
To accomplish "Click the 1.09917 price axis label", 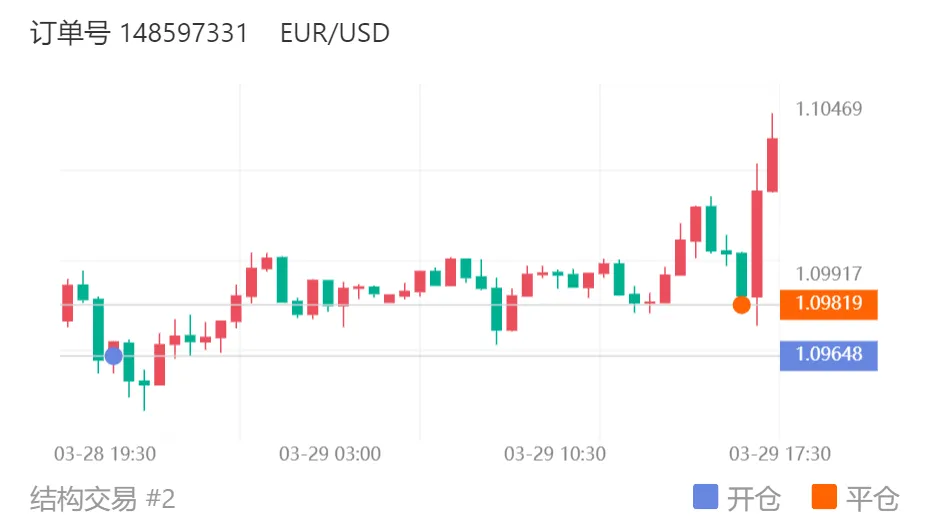I will click(x=829, y=274).
